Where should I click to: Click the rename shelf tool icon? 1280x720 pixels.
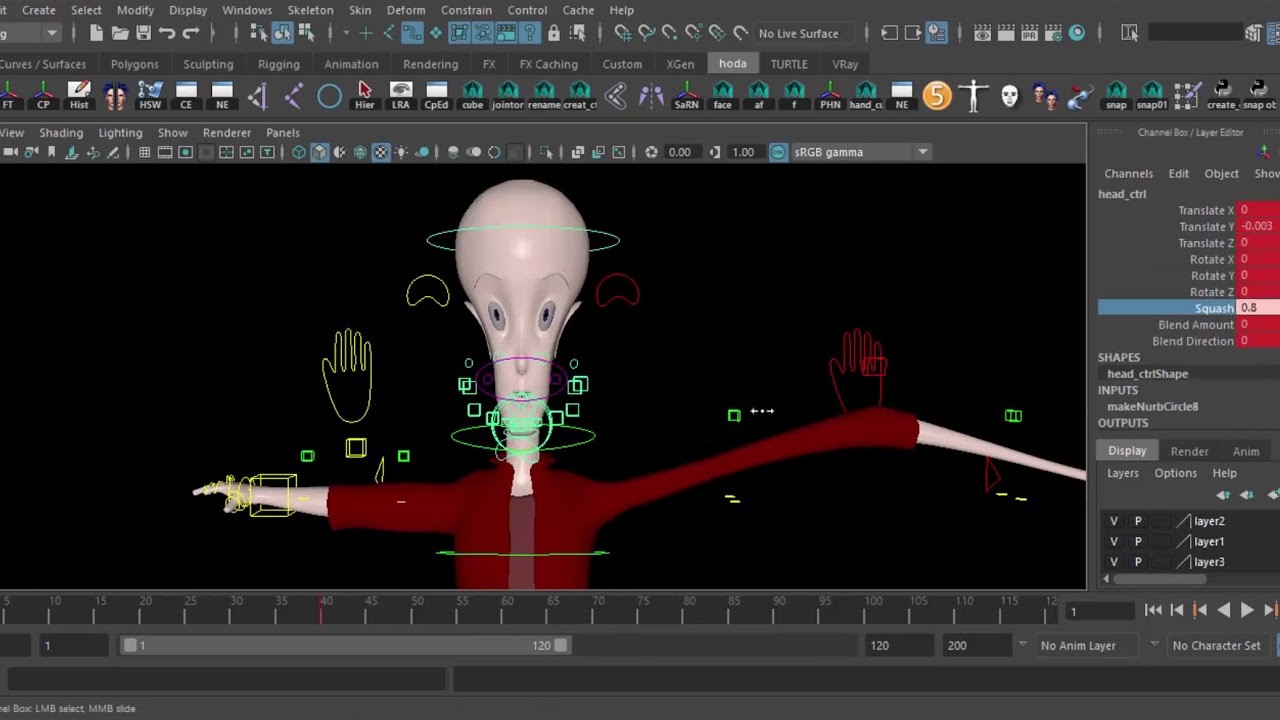544,96
